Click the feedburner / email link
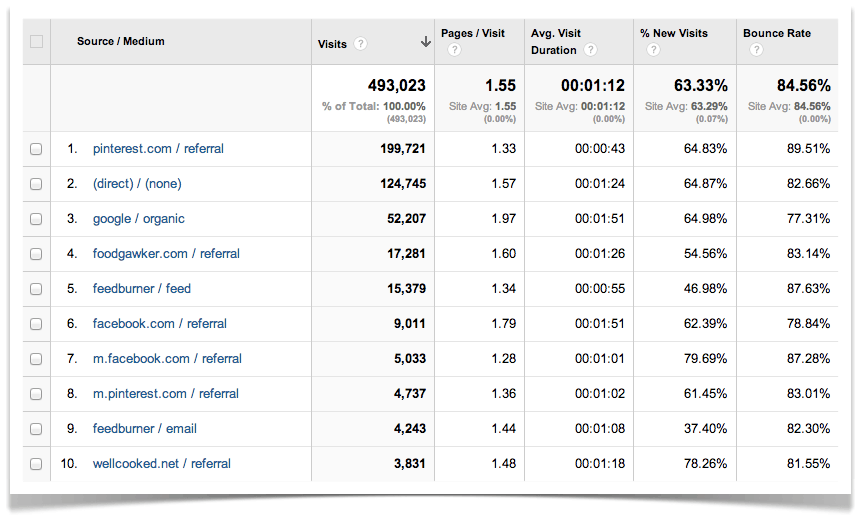The image size is (861, 523). point(144,429)
